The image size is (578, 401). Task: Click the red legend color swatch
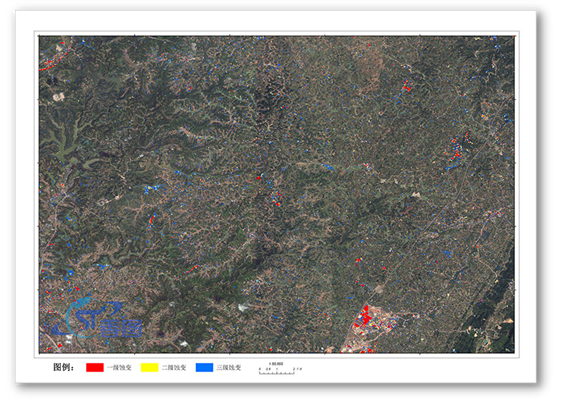coord(95,367)
